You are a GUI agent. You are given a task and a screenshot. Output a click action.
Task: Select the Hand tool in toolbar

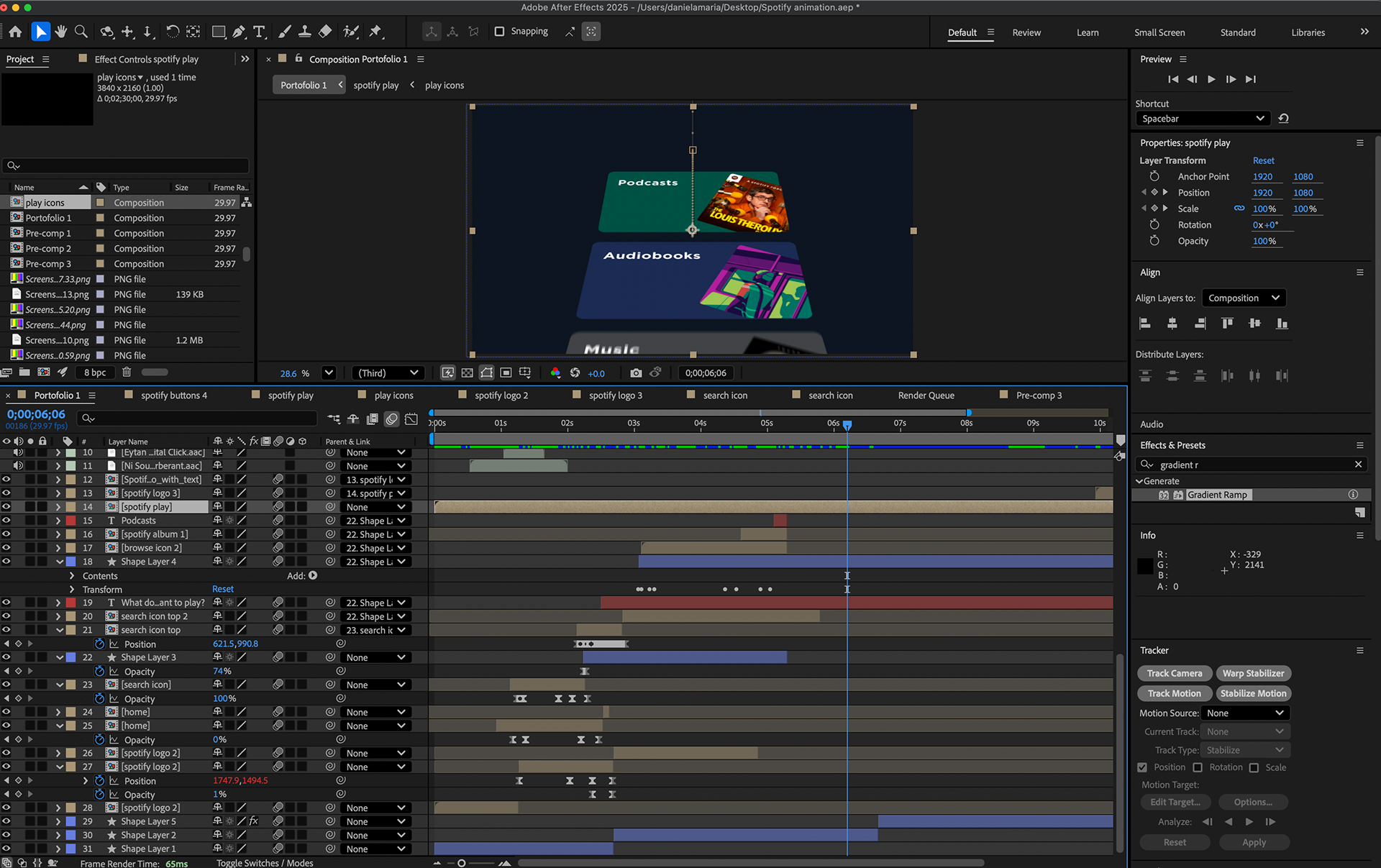[61, 32]
